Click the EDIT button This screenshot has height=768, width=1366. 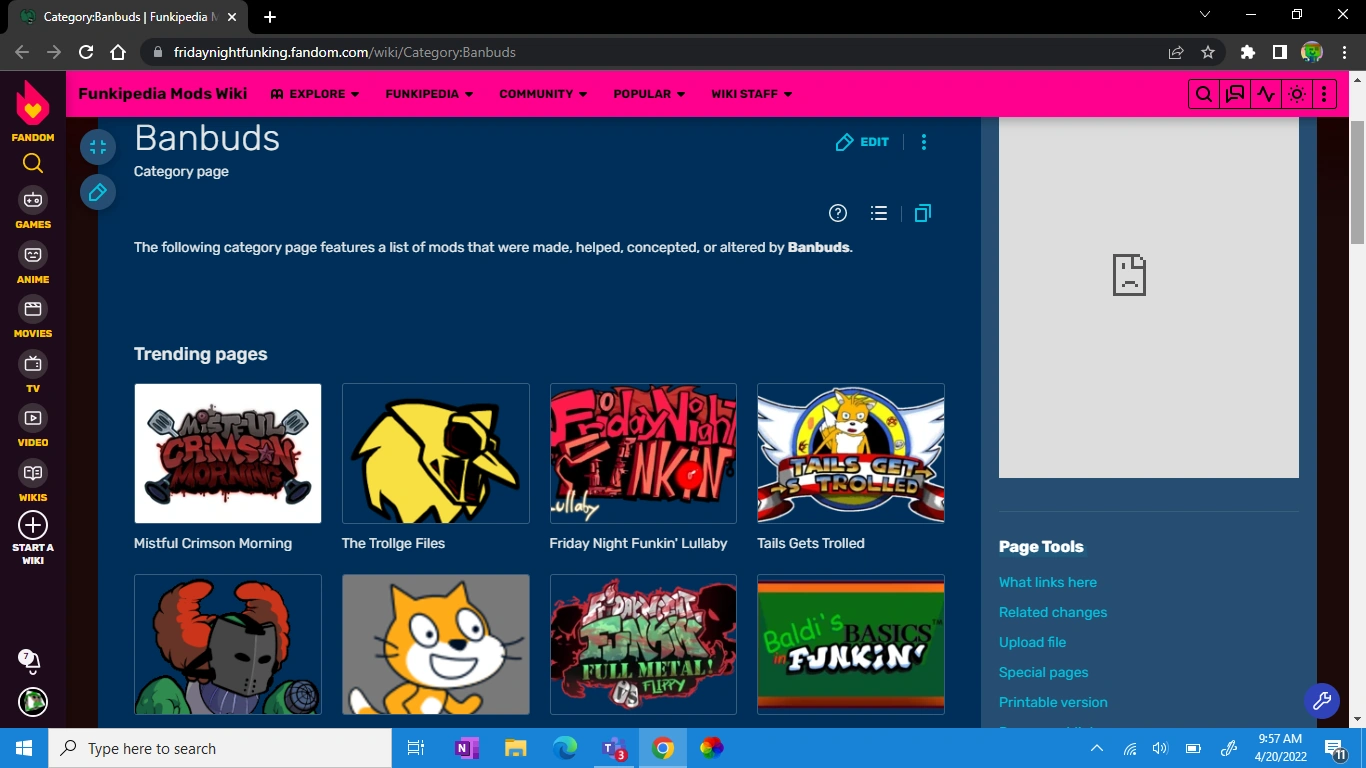pos(861,141)
